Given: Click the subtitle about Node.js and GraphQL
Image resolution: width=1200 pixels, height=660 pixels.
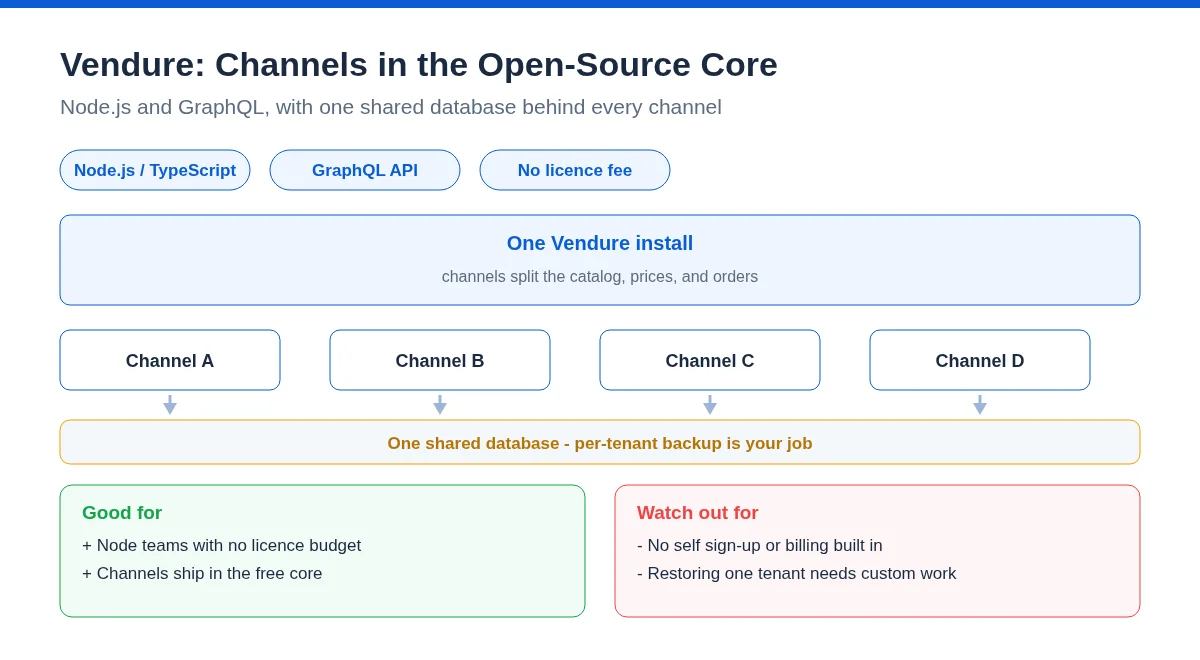Looking at the screenshot, I should pos(391,107).
